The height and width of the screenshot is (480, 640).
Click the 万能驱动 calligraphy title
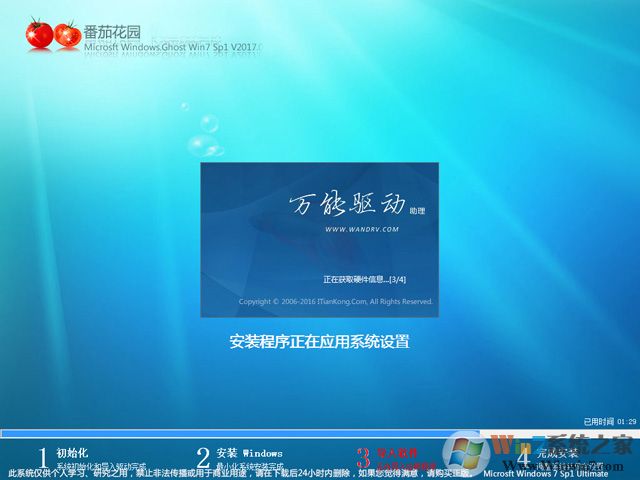(348, 204)
